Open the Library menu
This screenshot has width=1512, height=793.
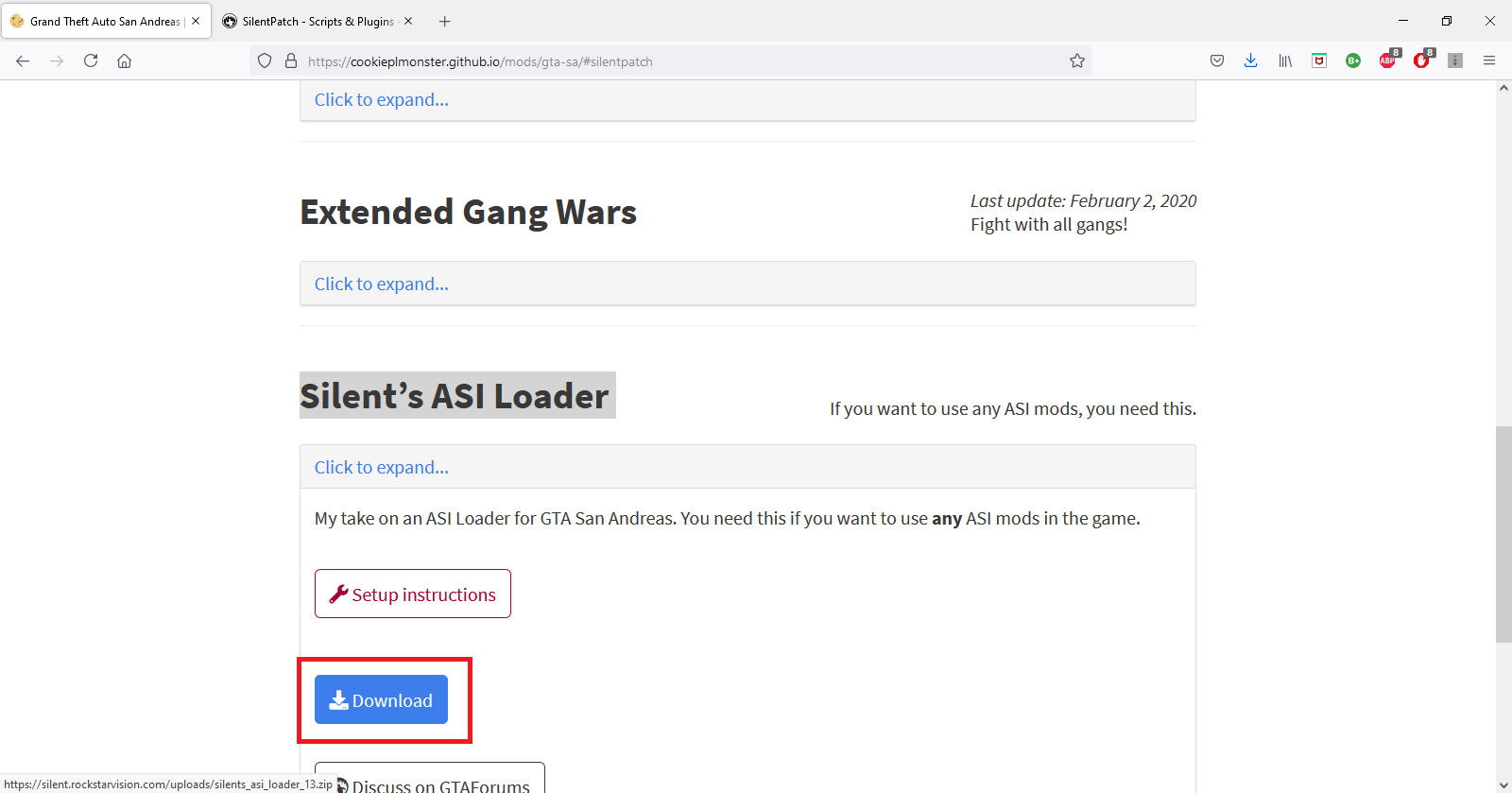click(x=1285, y=60)
